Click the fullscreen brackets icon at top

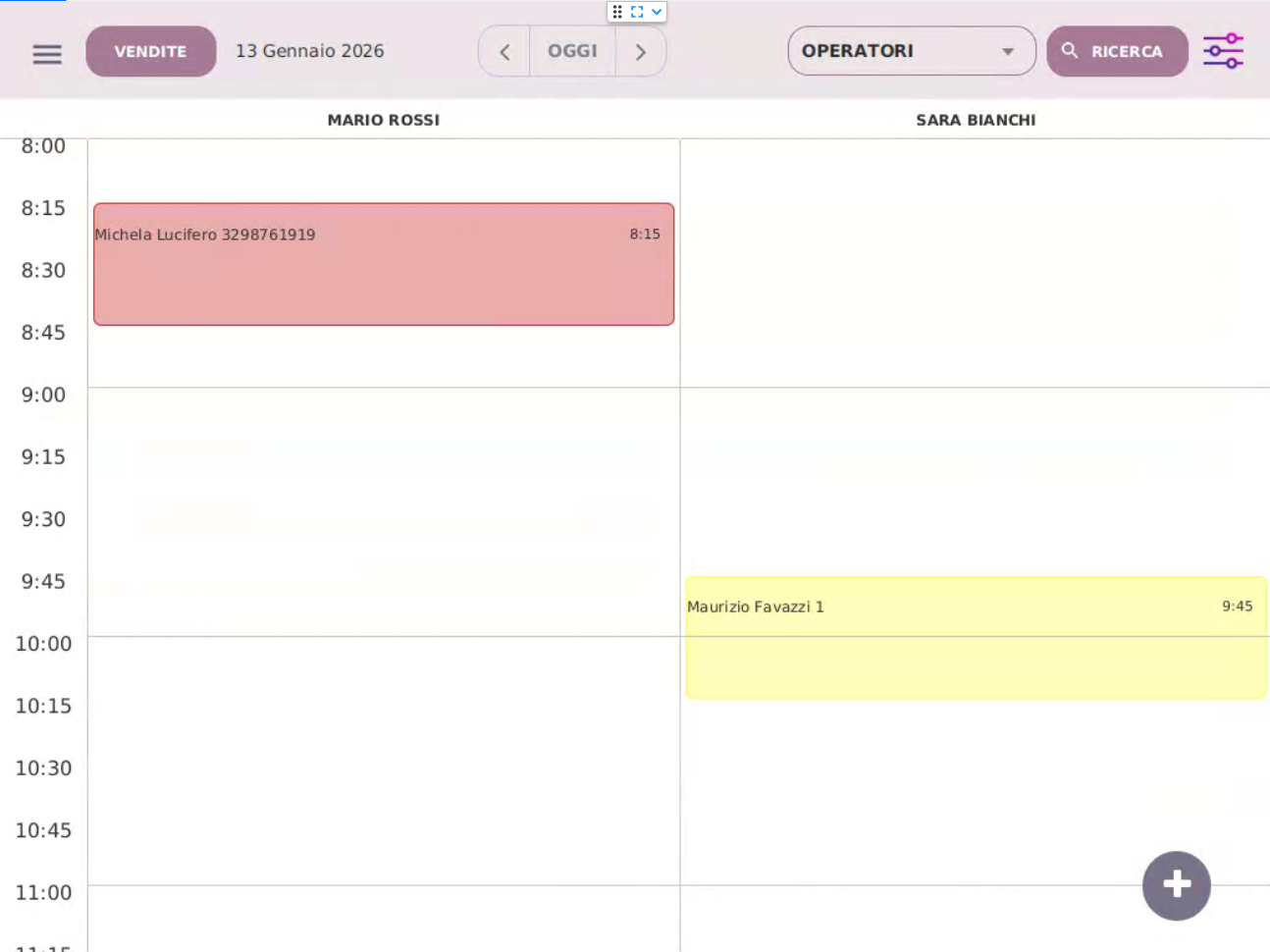pos(637,12)
